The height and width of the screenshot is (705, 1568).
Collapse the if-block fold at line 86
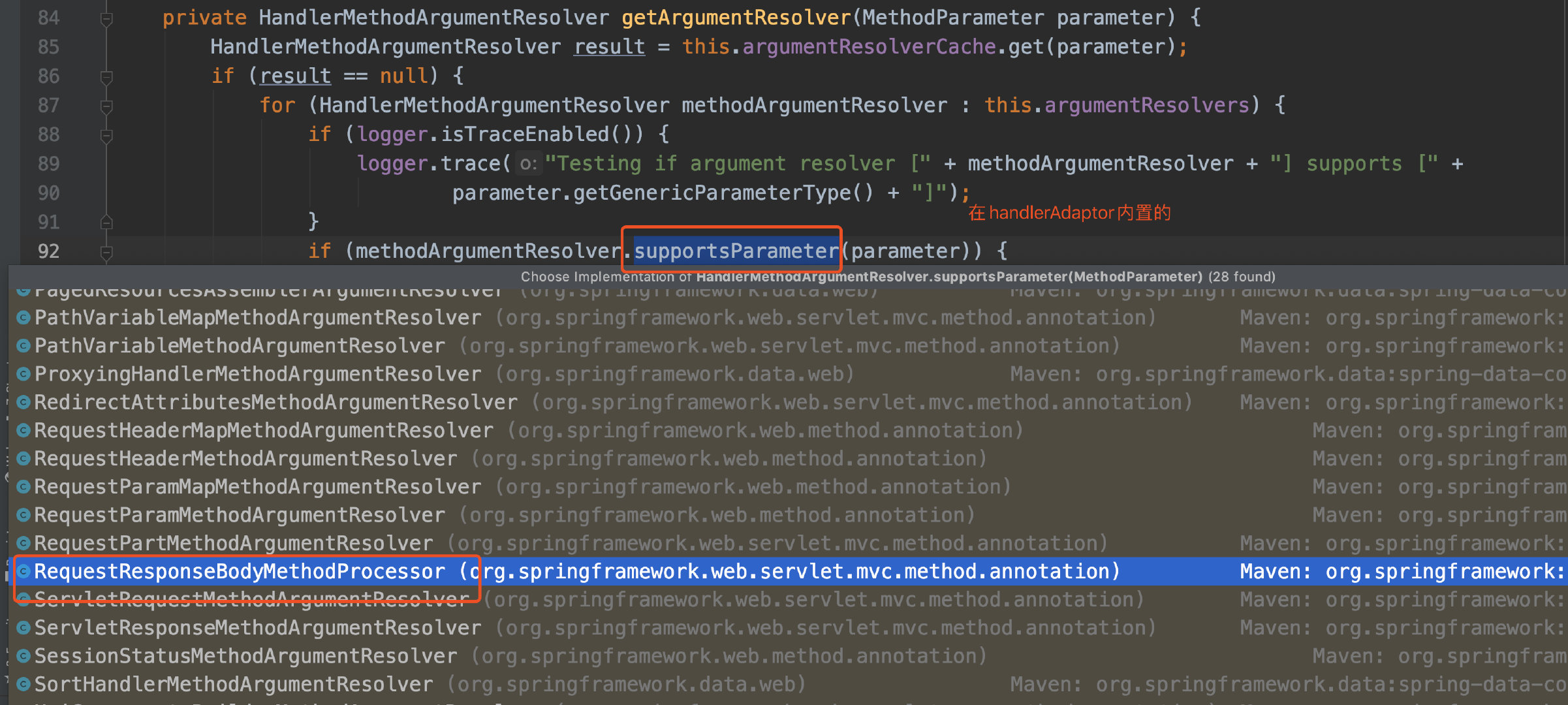[106, 77]
